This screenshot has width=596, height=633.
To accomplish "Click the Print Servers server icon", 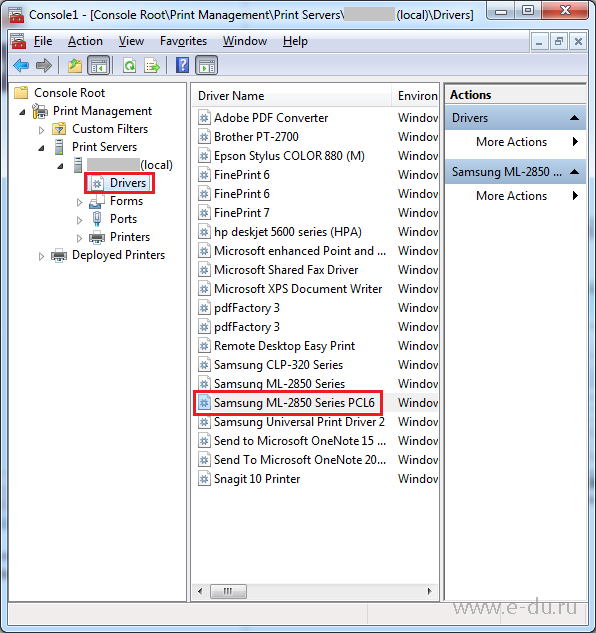I will point(59,147).
